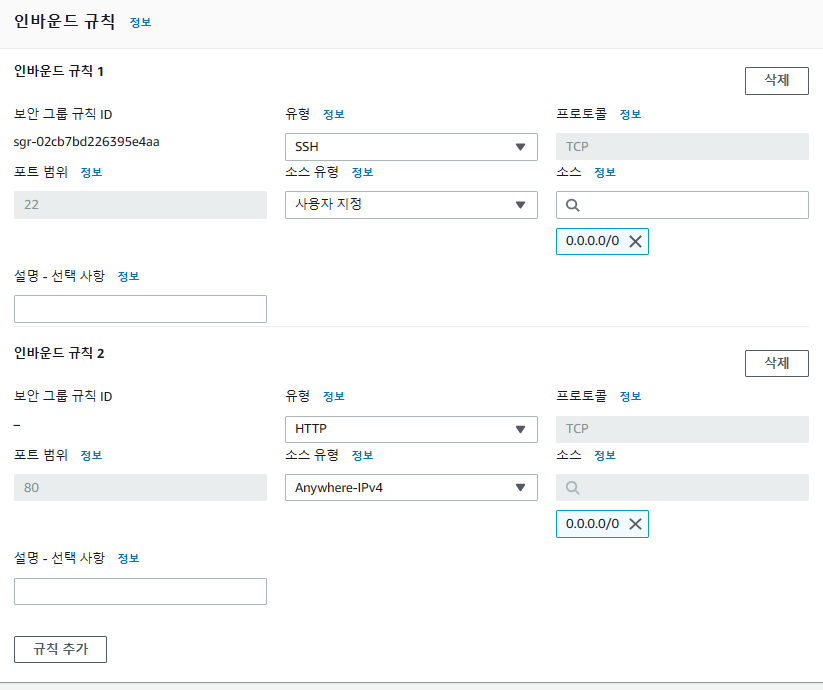The height and width of the screenshot is (690, 823).
Task: Remove 0.0.0.0/0 tag from inbound rule 1
Action: (x=635, y=241)
